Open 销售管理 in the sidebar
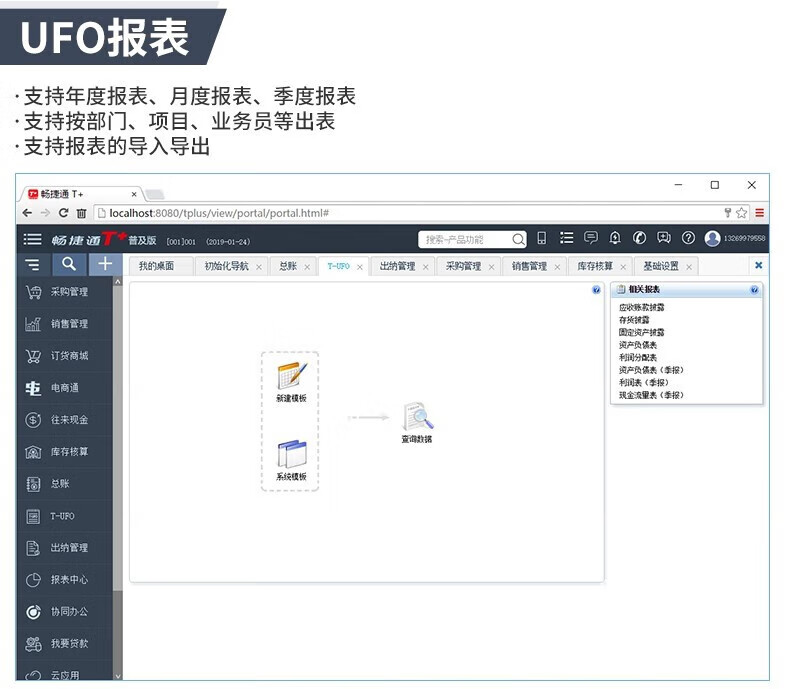This screenshot has width=790, height=689. (x=64, y=324)
